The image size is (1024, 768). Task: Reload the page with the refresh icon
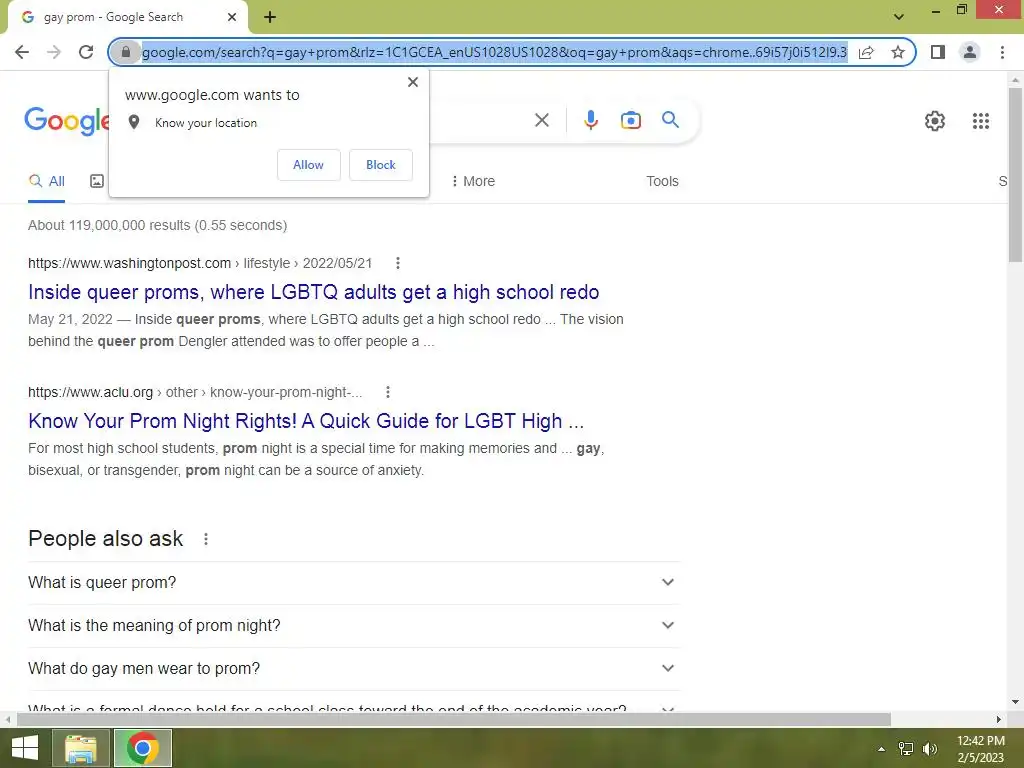click(x=86, y=52)
